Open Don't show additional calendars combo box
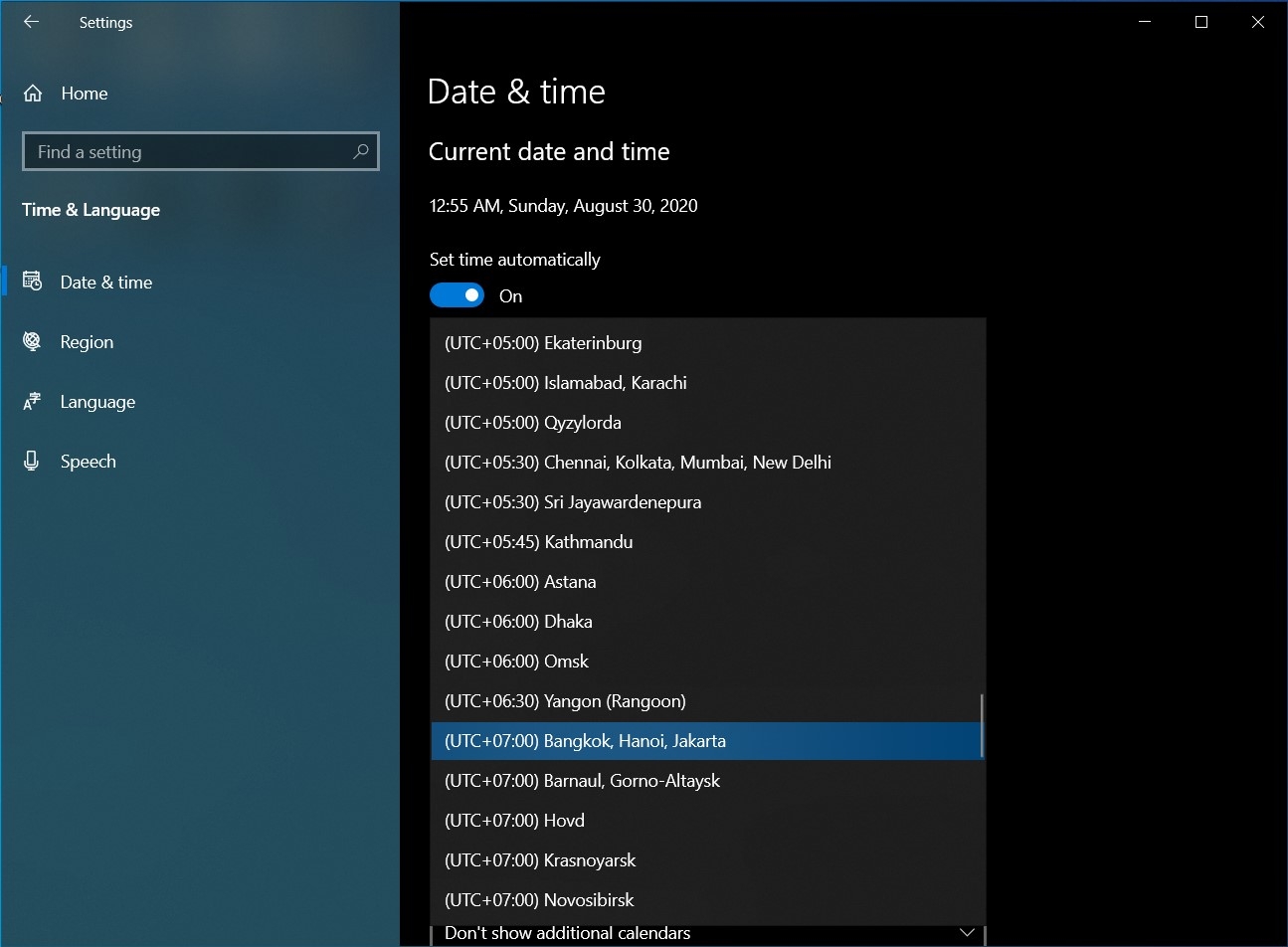 click(708, 934)
